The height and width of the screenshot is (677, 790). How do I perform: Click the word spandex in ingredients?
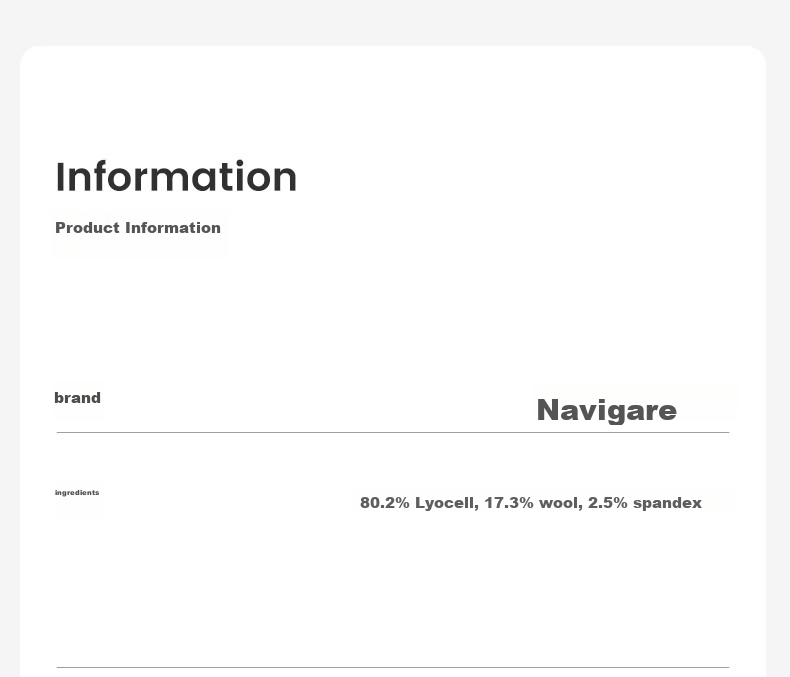pyautogui.click(x=667, y=503)
